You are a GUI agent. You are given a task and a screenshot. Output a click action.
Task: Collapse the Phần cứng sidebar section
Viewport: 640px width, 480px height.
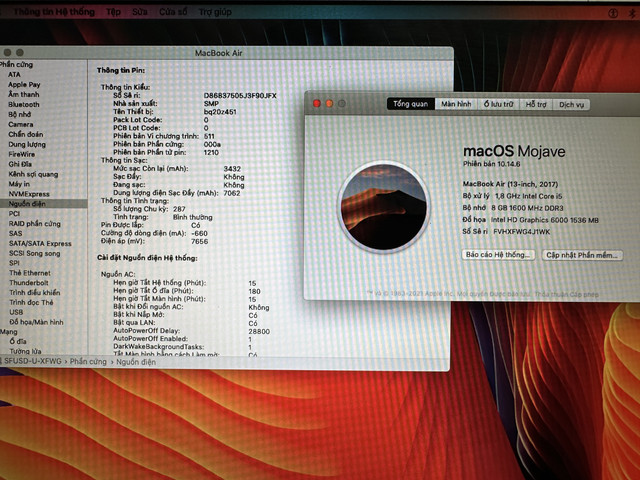16,64
